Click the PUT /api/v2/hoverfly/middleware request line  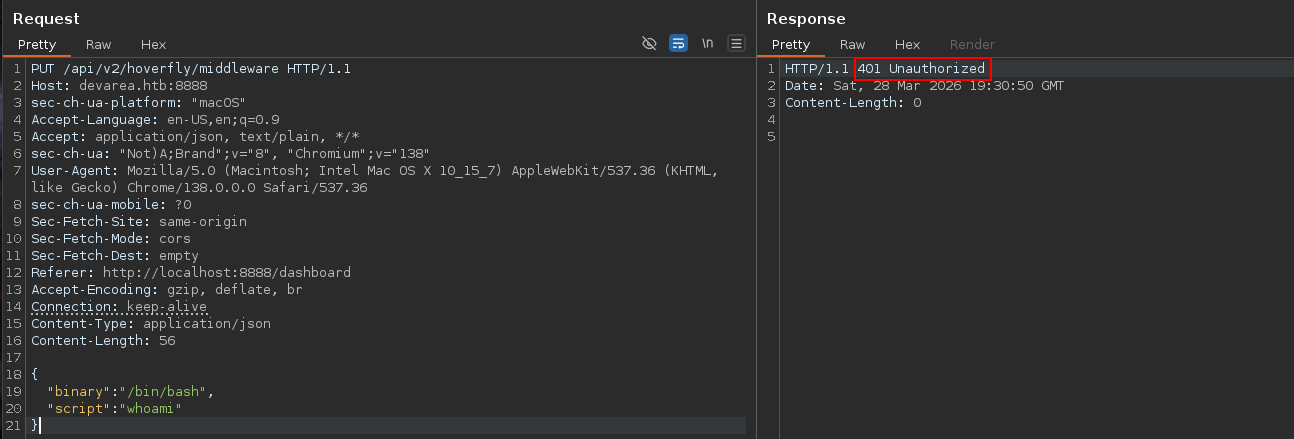[190, 69]
